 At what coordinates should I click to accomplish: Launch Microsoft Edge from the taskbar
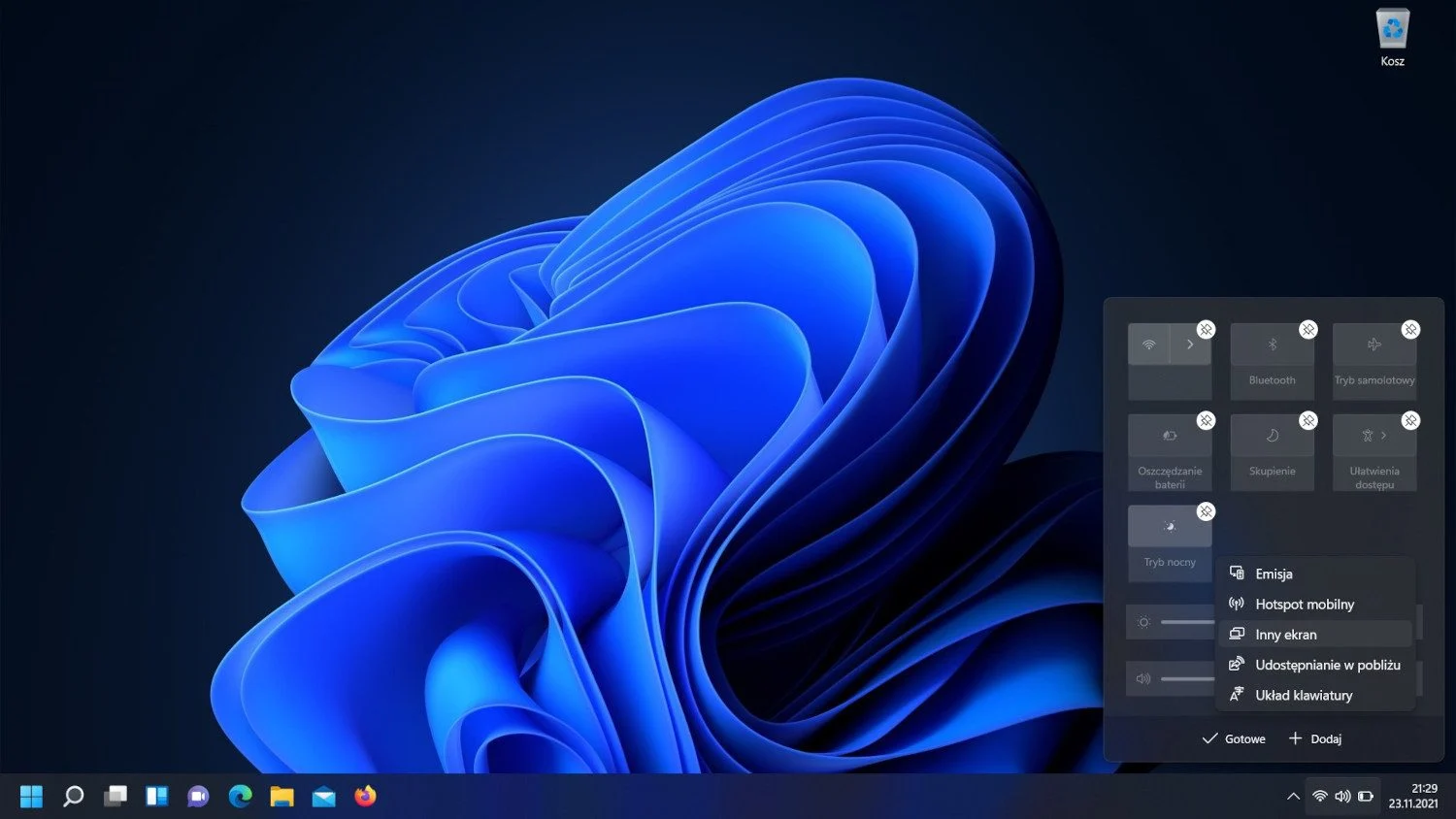coord(240,797)
